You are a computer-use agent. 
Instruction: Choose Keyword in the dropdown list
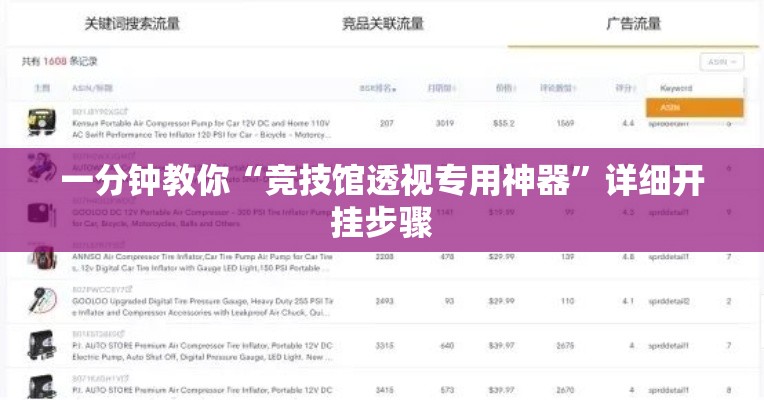(x=676, y=88)
